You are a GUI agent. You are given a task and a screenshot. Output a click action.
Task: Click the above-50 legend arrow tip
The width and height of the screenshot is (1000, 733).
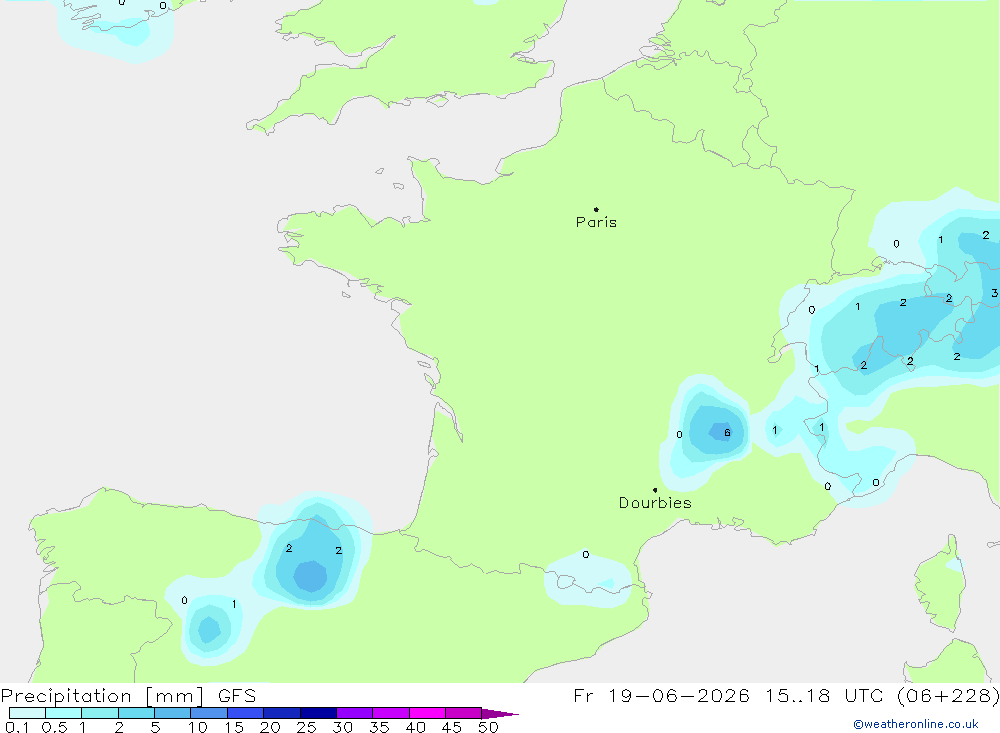coord(500,714)
